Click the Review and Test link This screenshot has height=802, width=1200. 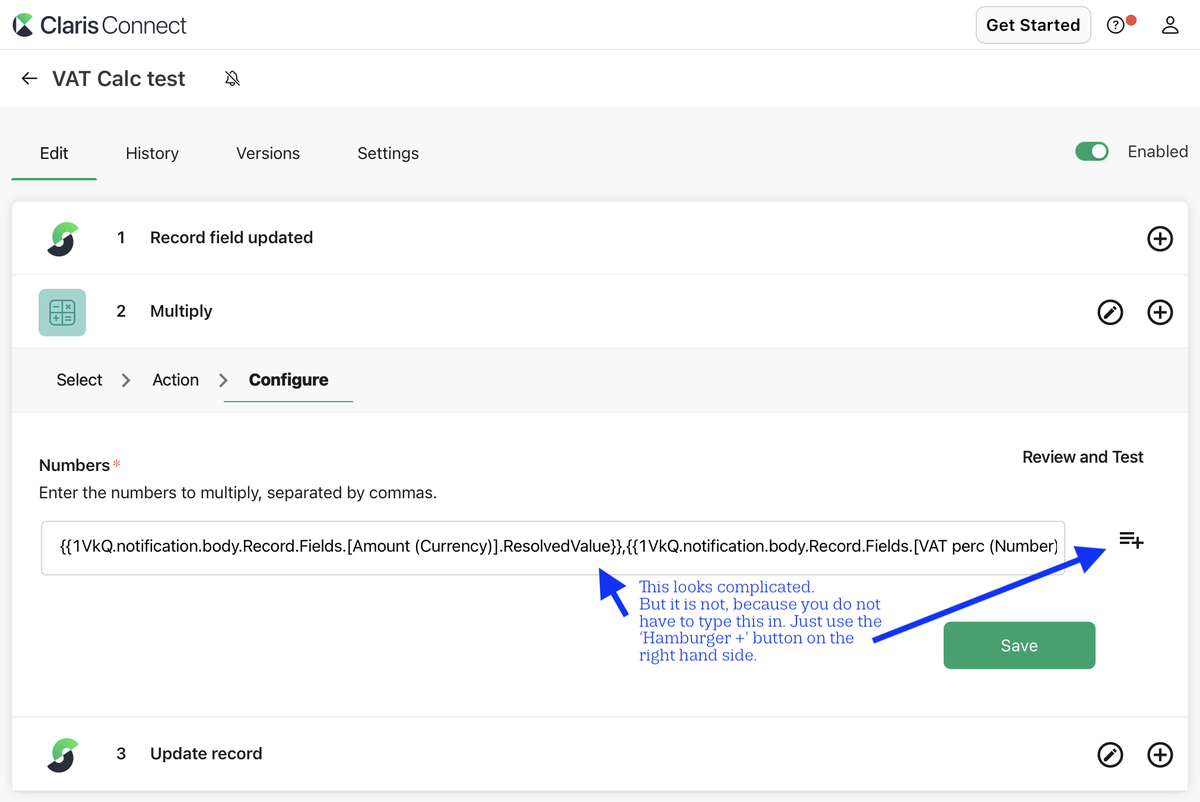click(1083, 457)
